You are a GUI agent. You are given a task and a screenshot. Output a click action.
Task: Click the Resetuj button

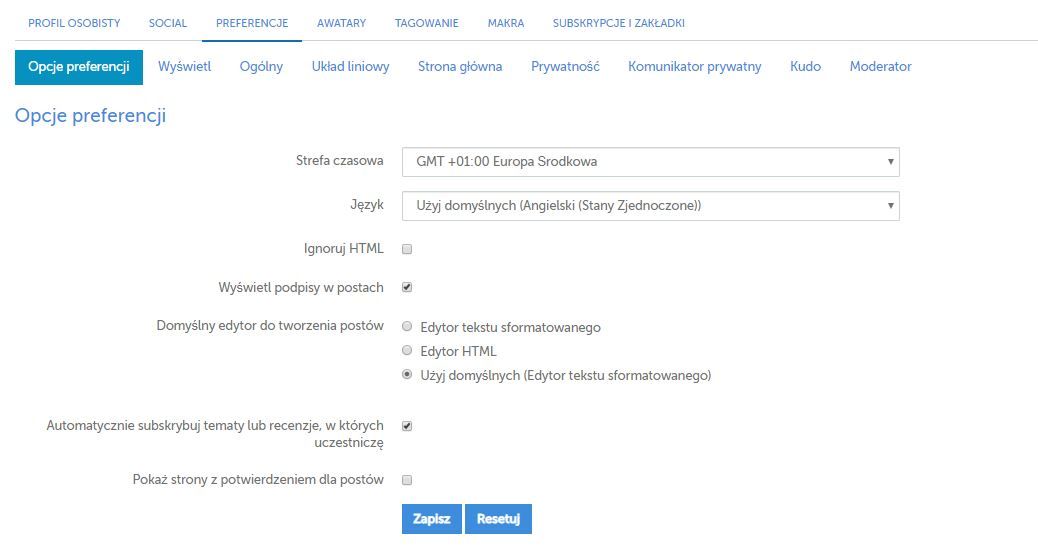[498, 519]
